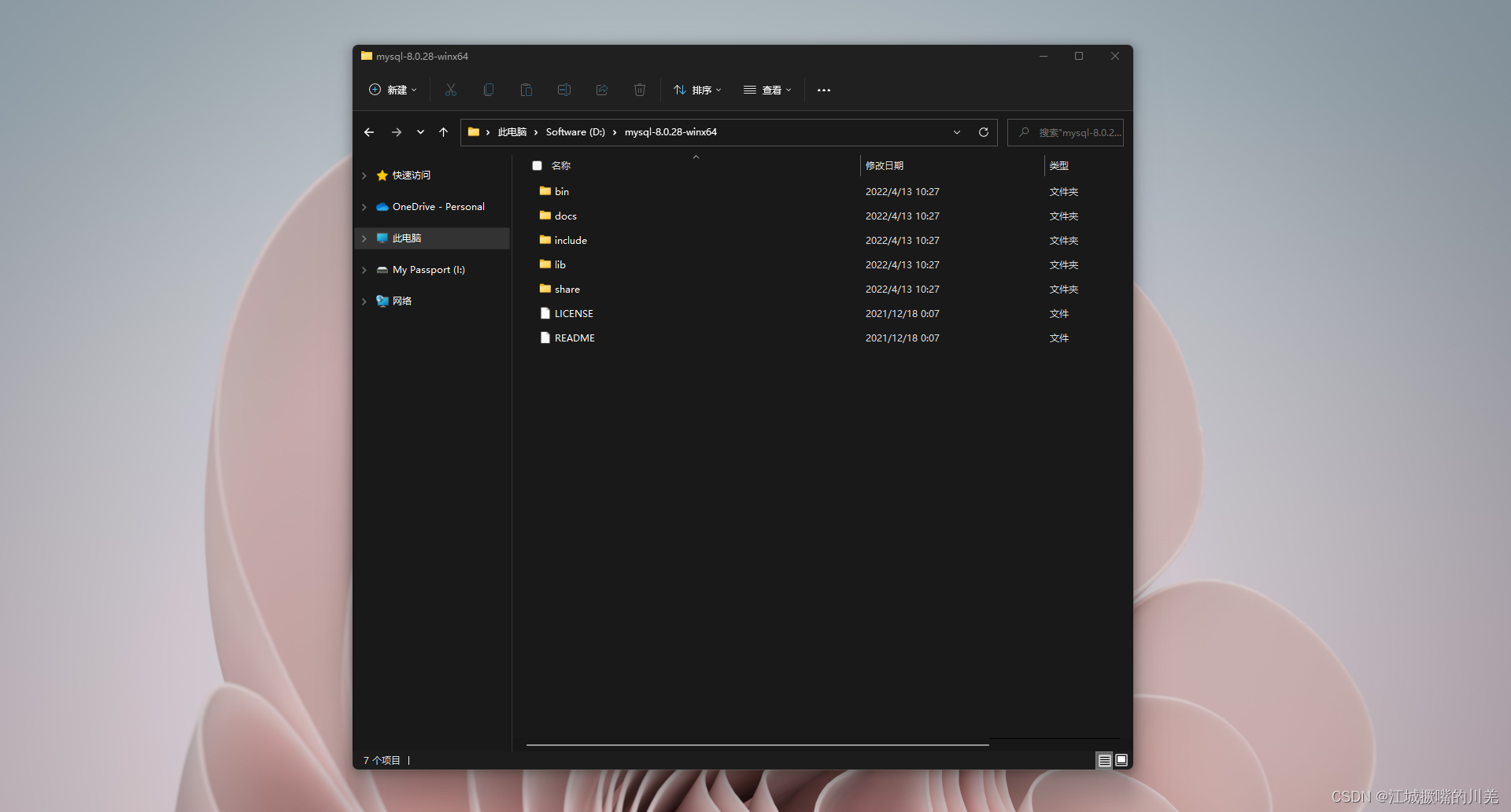Select 此电脑 in navigation pane
1511x812 pixels.
pos(407,238)
